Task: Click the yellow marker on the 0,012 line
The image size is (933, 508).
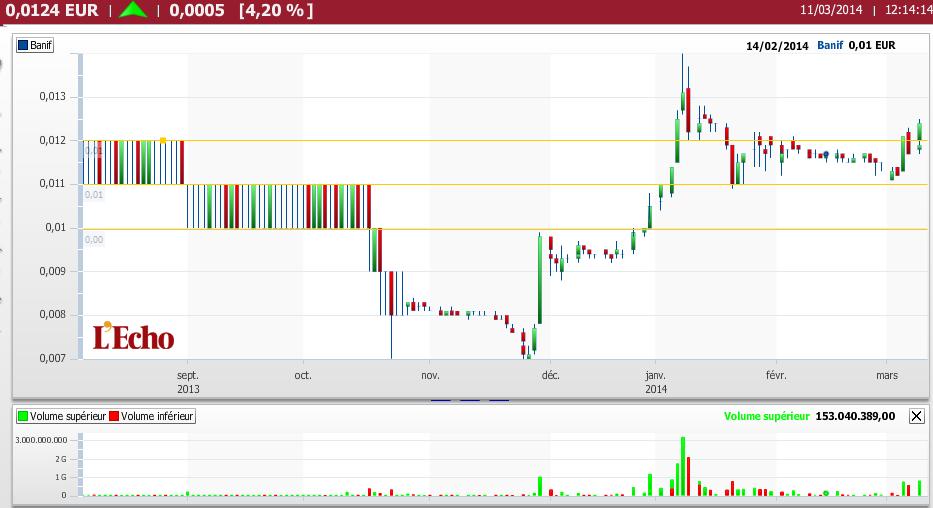Action: tap(163, 141)
